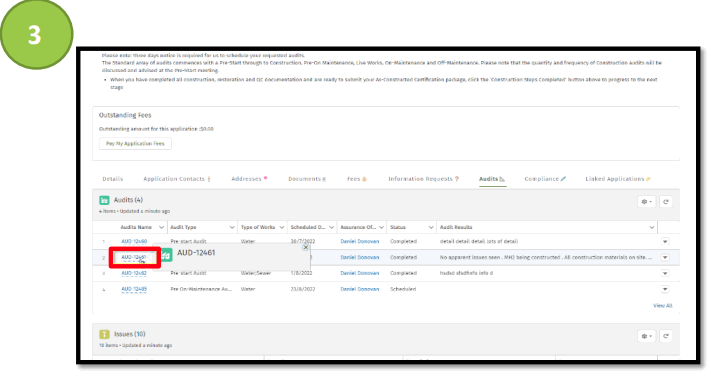Close the AUD-12461 hover popup

coord(306,247)
